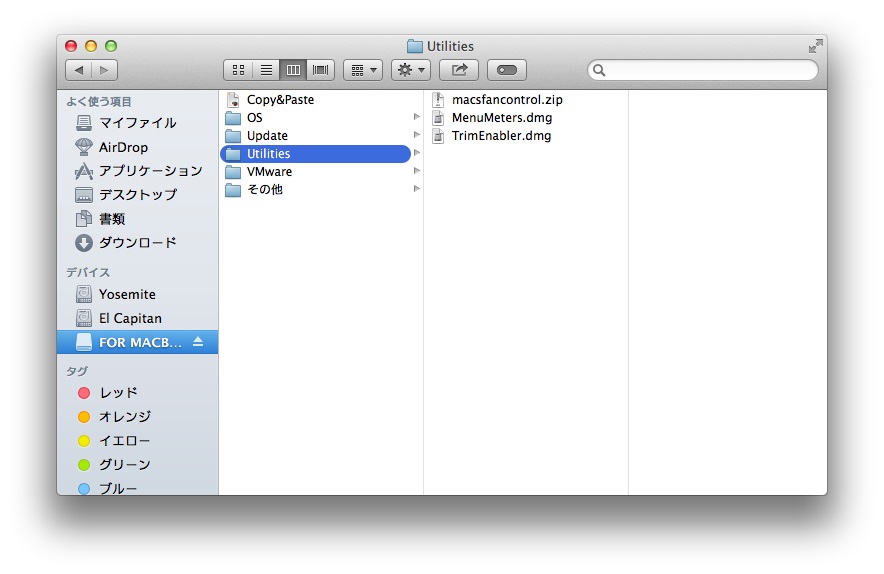The width and height of the screenshot is (884, 574).
Task: Filter by the ブルー tag
Action: click(x=138, y=488)
